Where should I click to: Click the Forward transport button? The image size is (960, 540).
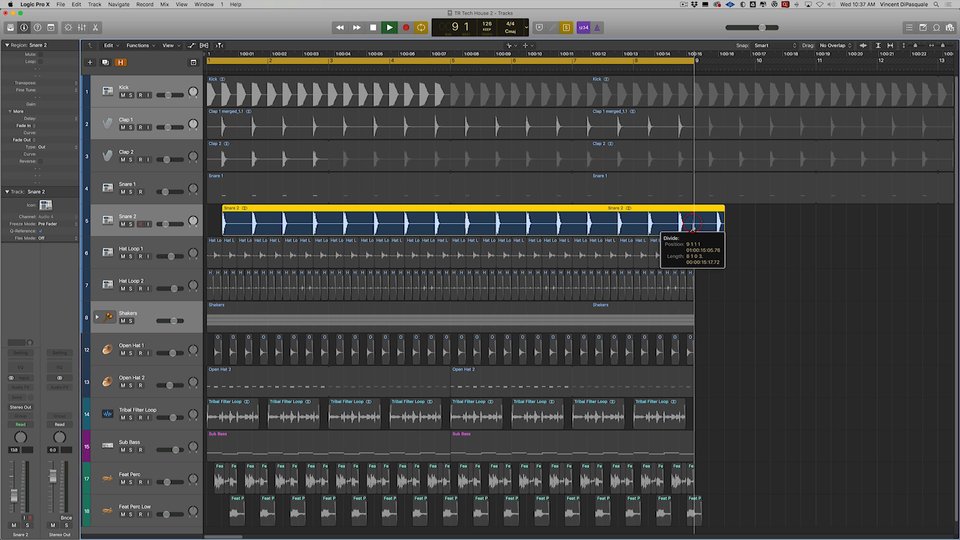tap(356, 28)
